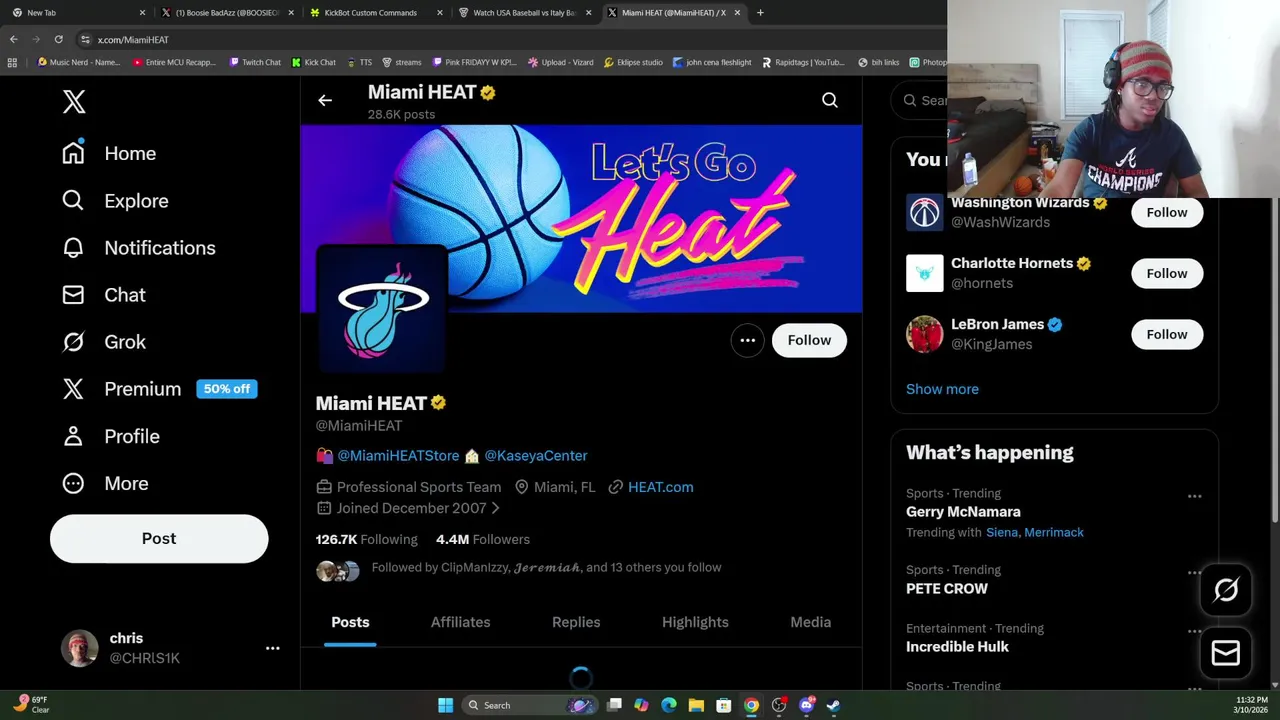1280x720 pixels.
Task: Open File Explorer from the taskbar
Action: coord(696,705)
